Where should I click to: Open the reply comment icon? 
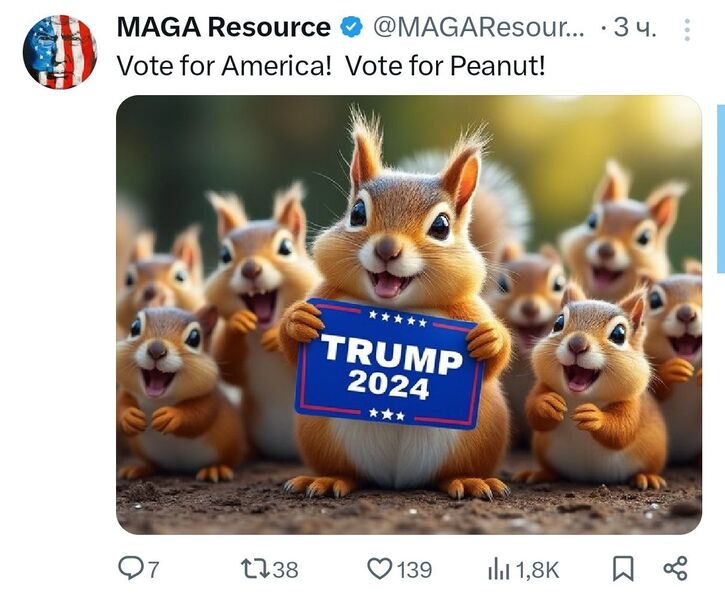pos(131,568)
